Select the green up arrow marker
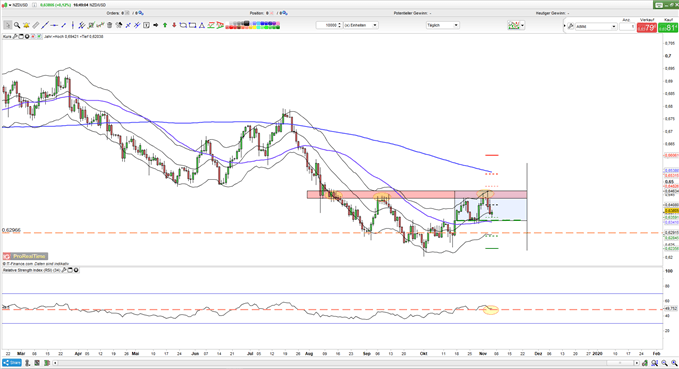 [165, 25]
